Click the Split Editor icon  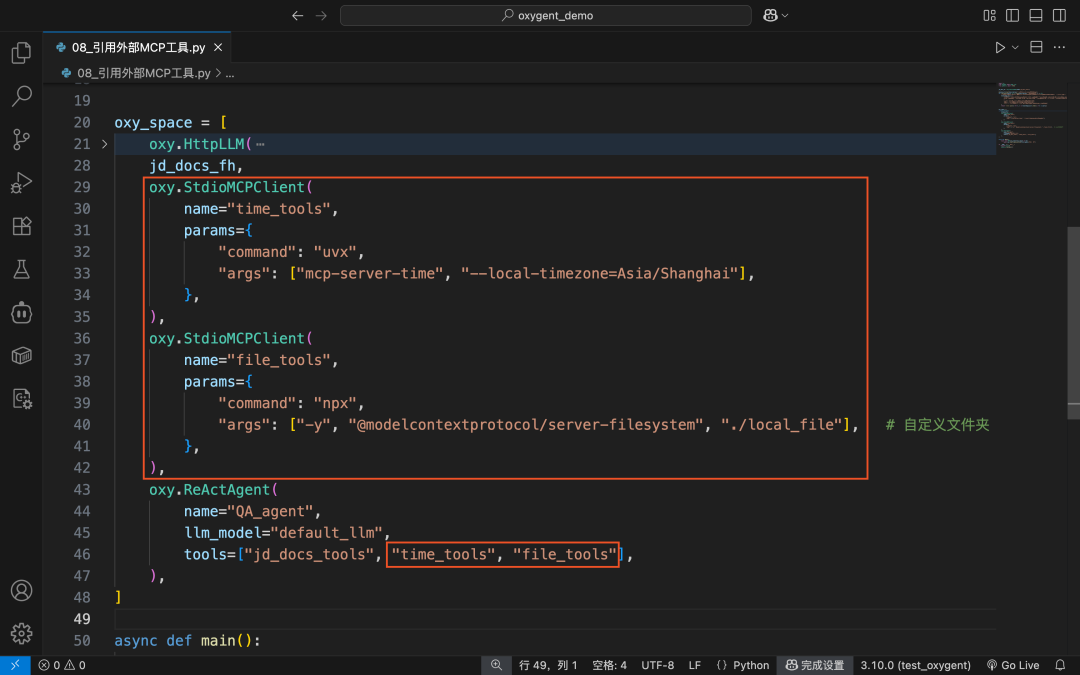tap(1036, 47)
